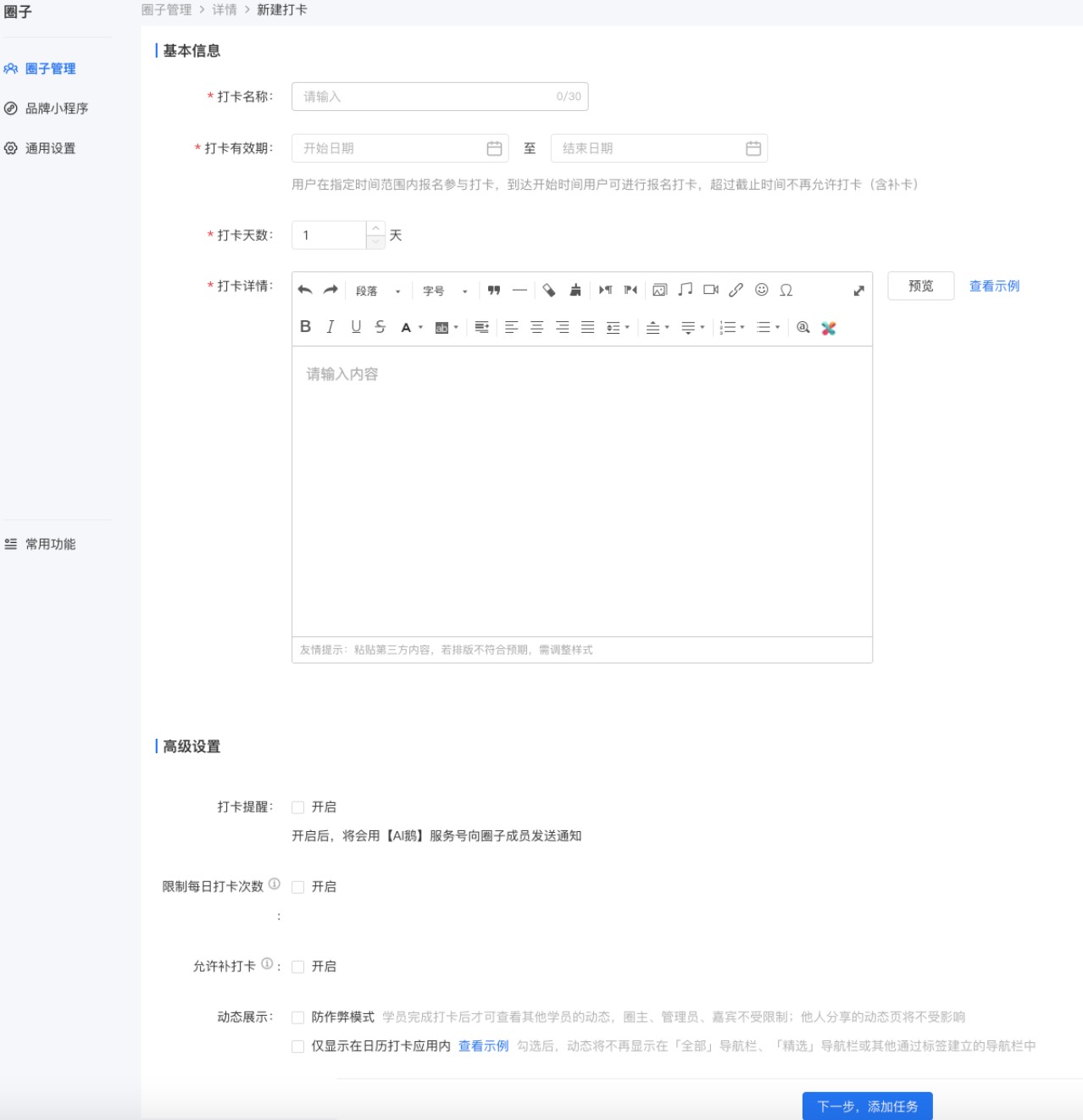Decrease 打卡天数 with the down arrow
The height and width of the screenshot is (1120, 1083).
point(376,242)
